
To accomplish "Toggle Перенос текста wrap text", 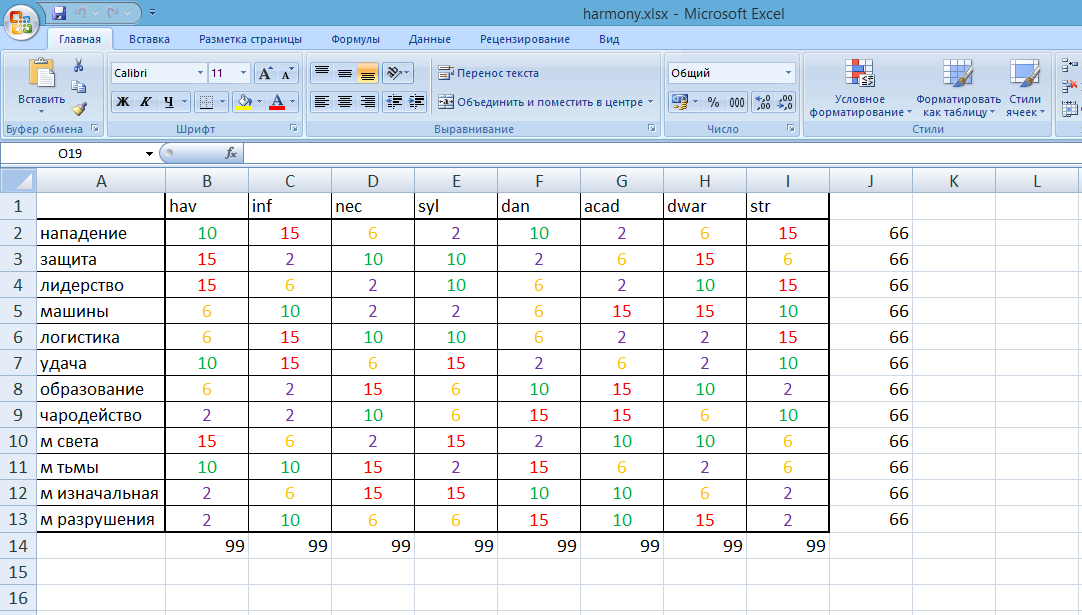I will 489,73.
